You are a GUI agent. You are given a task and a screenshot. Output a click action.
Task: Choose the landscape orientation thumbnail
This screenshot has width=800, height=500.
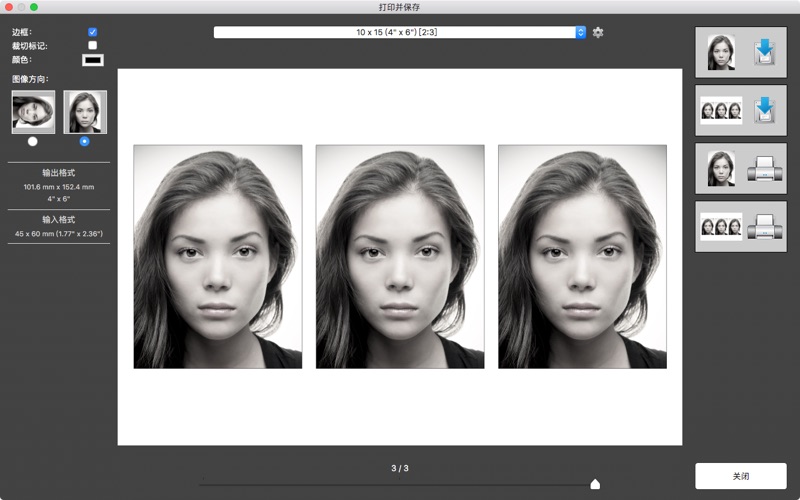33,112
